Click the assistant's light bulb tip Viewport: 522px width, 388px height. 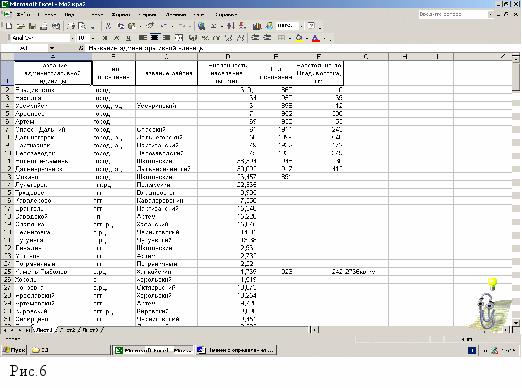coord(492,284)
